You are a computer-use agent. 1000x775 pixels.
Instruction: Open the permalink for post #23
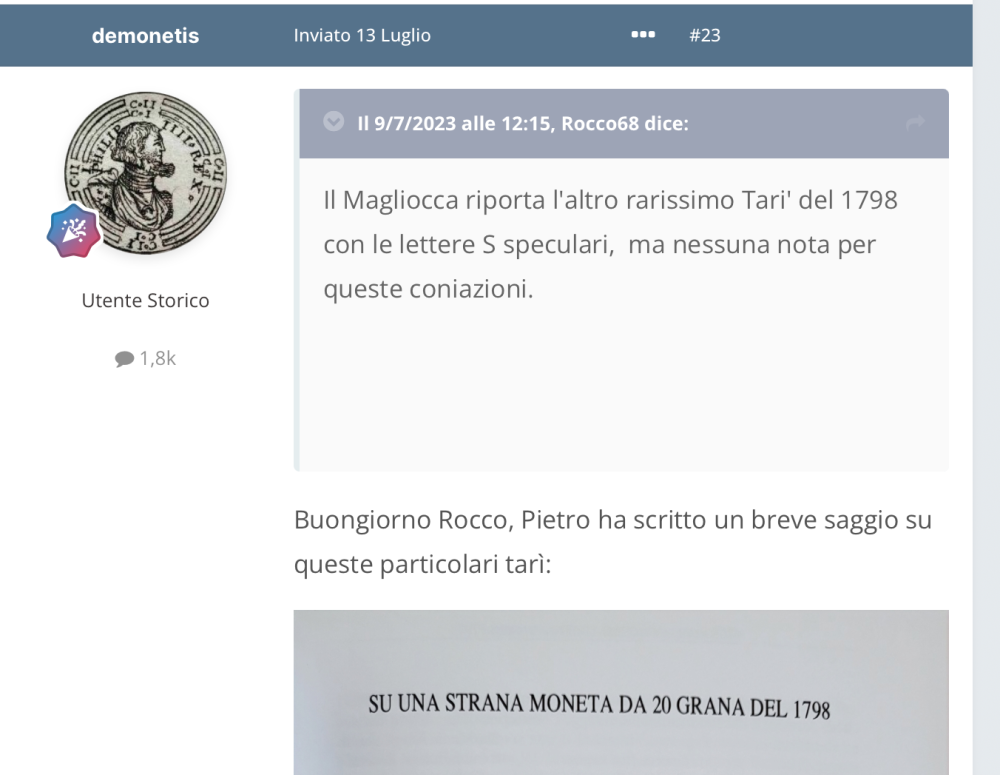(x=705, y=35)
